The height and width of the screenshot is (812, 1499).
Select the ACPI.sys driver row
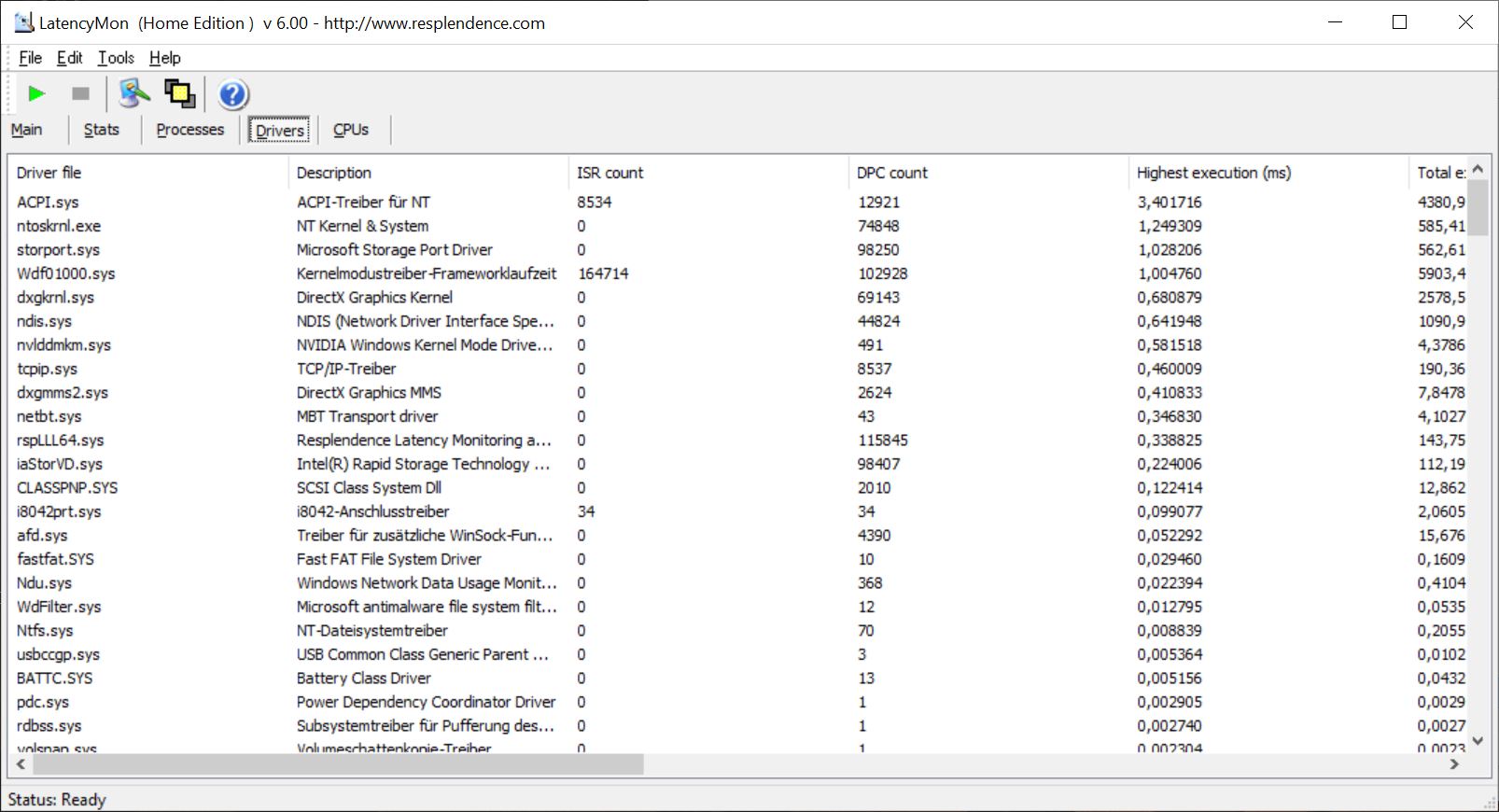point(48,202)
